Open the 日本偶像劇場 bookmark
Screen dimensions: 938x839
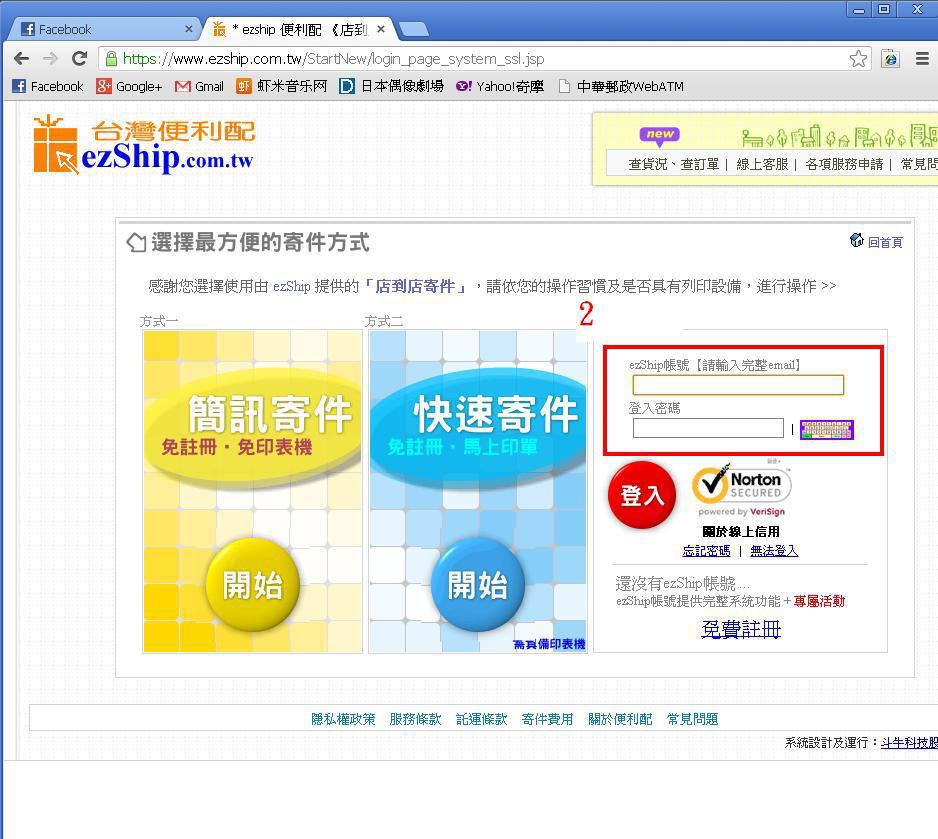[x=391, y=86]
